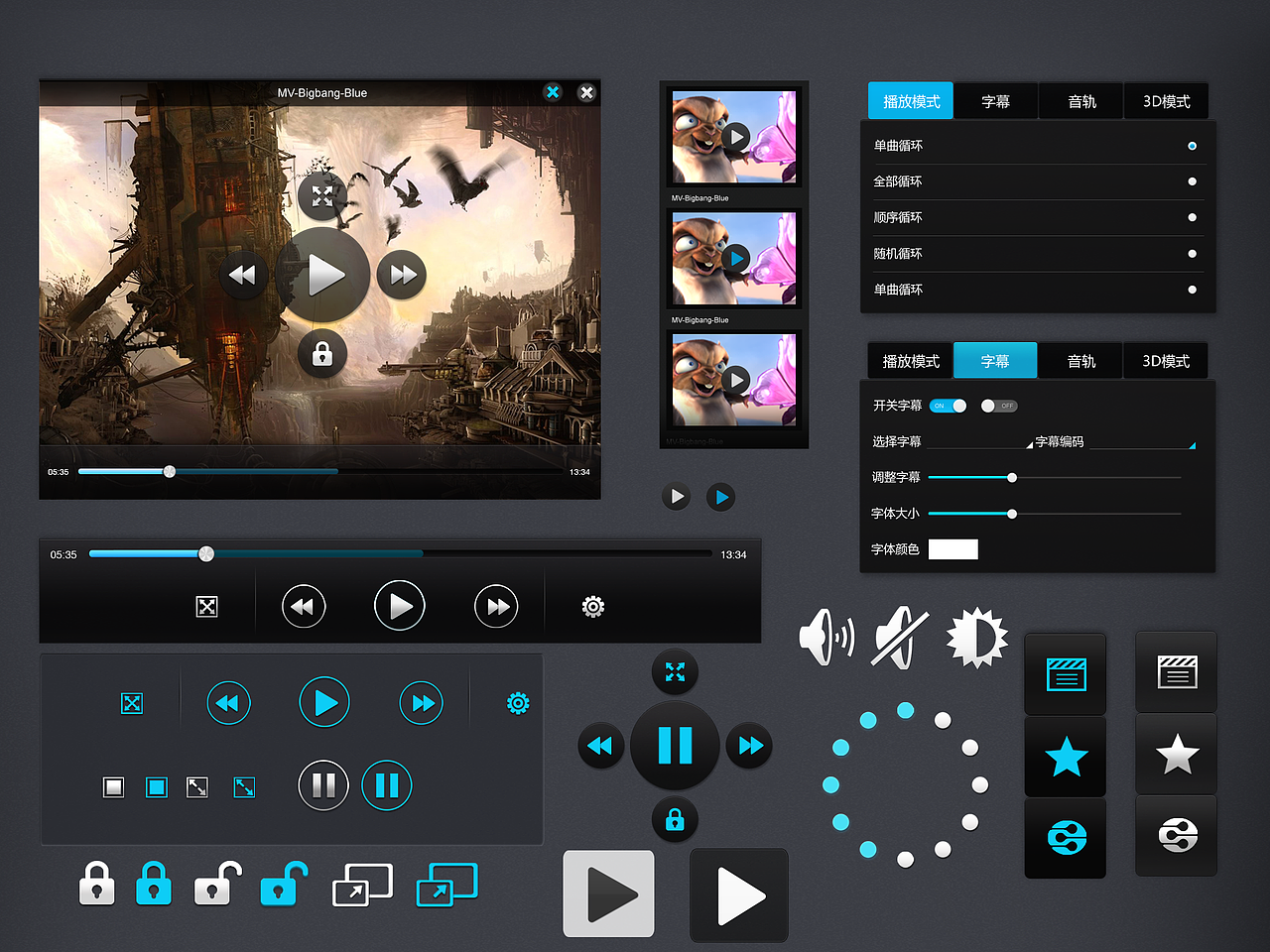The width and height of the screenshot is (1270, 952).
Task: Click the white-outlined play button in the dark control bar
Action: tap(400, 606)
